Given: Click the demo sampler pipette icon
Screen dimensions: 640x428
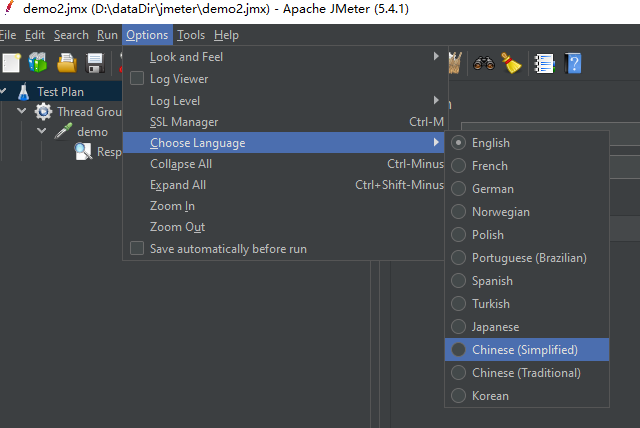Looking at the screenshot, I should [63, 131].
